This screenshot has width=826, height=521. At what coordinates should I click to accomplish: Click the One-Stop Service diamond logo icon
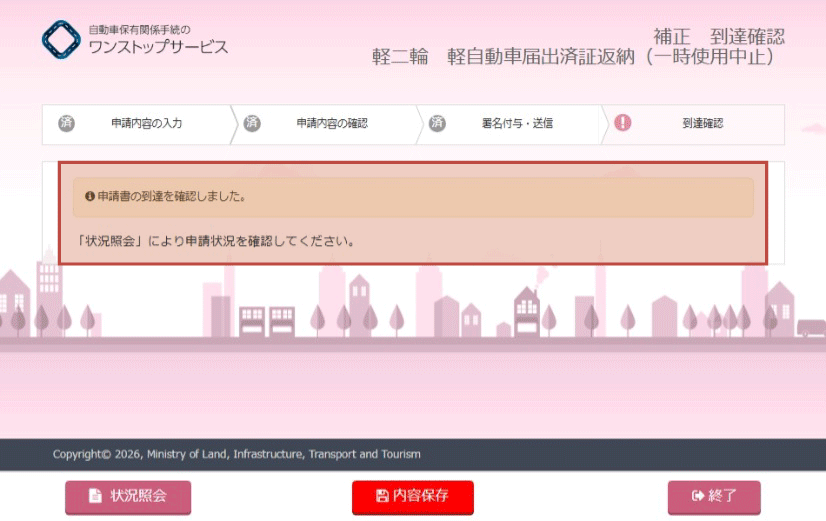[x=64, y=39]
